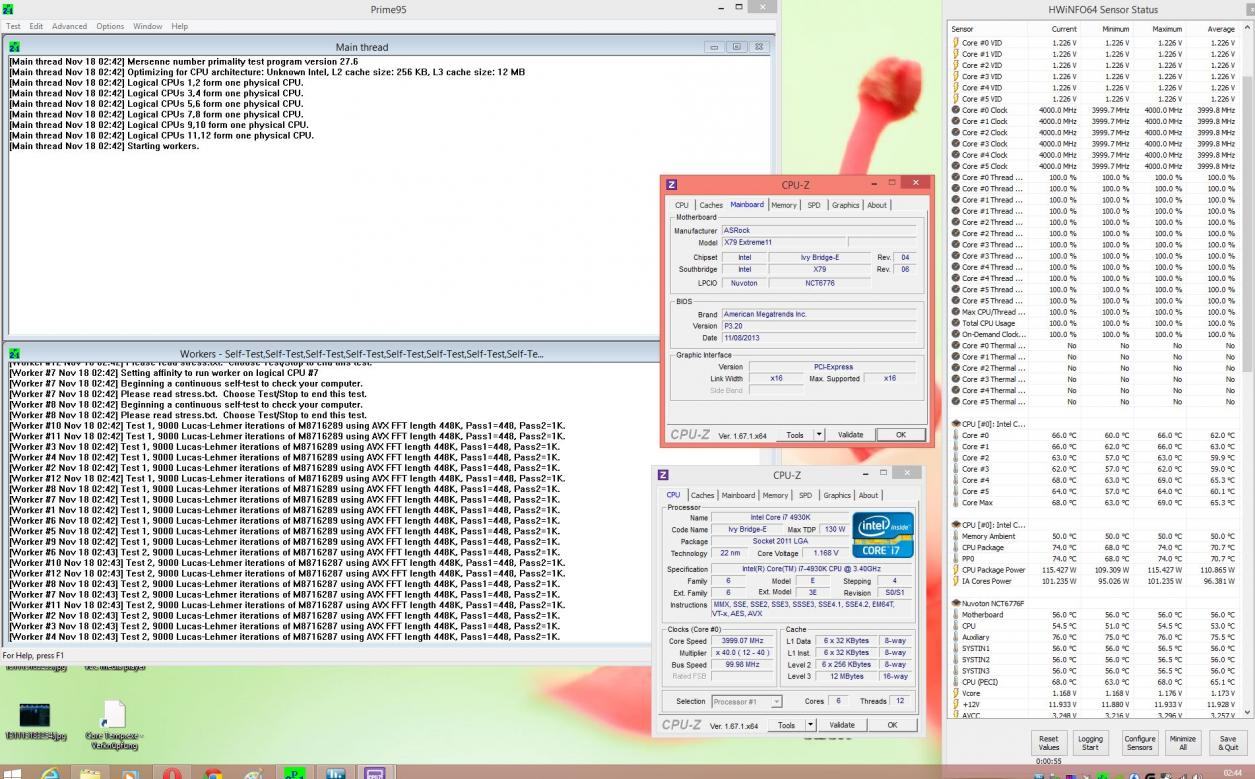The height and width of the screenshot is (779, 1255).
Task: Switch to Memory tab in CPU-Z Mainboard window
Action: point(784,205)
